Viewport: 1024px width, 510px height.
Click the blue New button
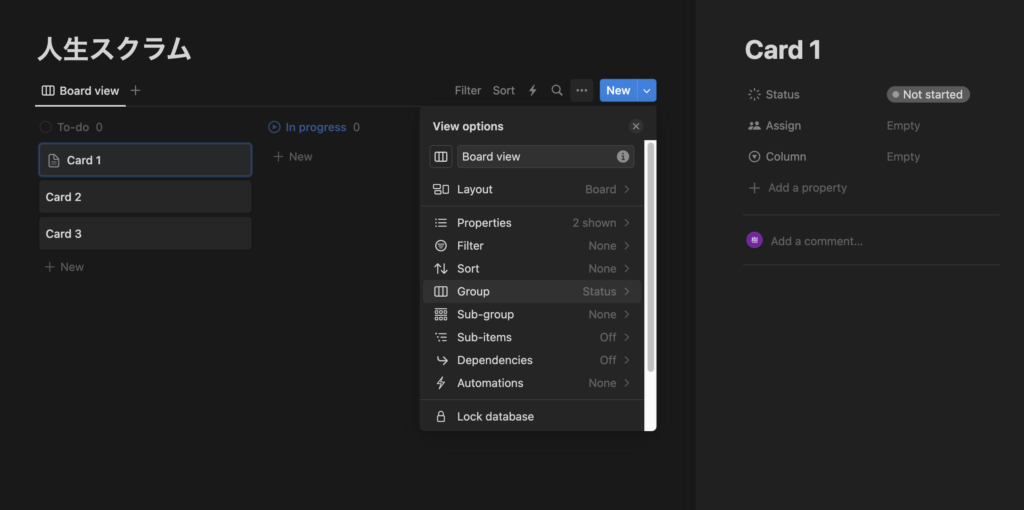(617, 91)
